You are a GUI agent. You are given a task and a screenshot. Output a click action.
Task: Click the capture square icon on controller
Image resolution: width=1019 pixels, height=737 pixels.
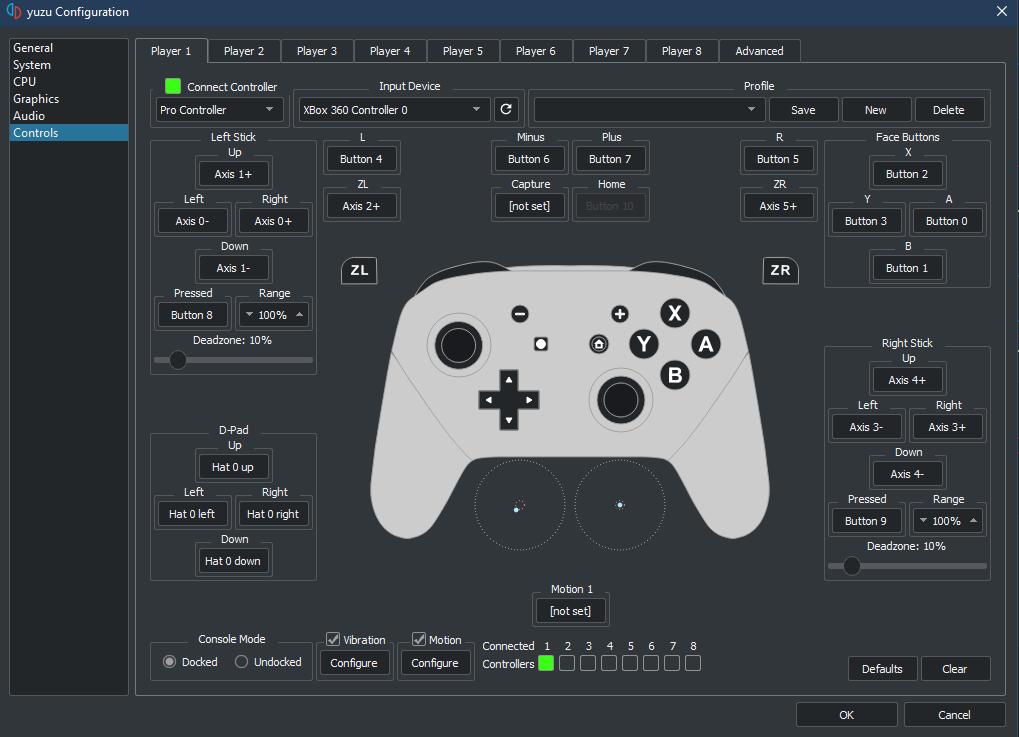click(541, 344)
